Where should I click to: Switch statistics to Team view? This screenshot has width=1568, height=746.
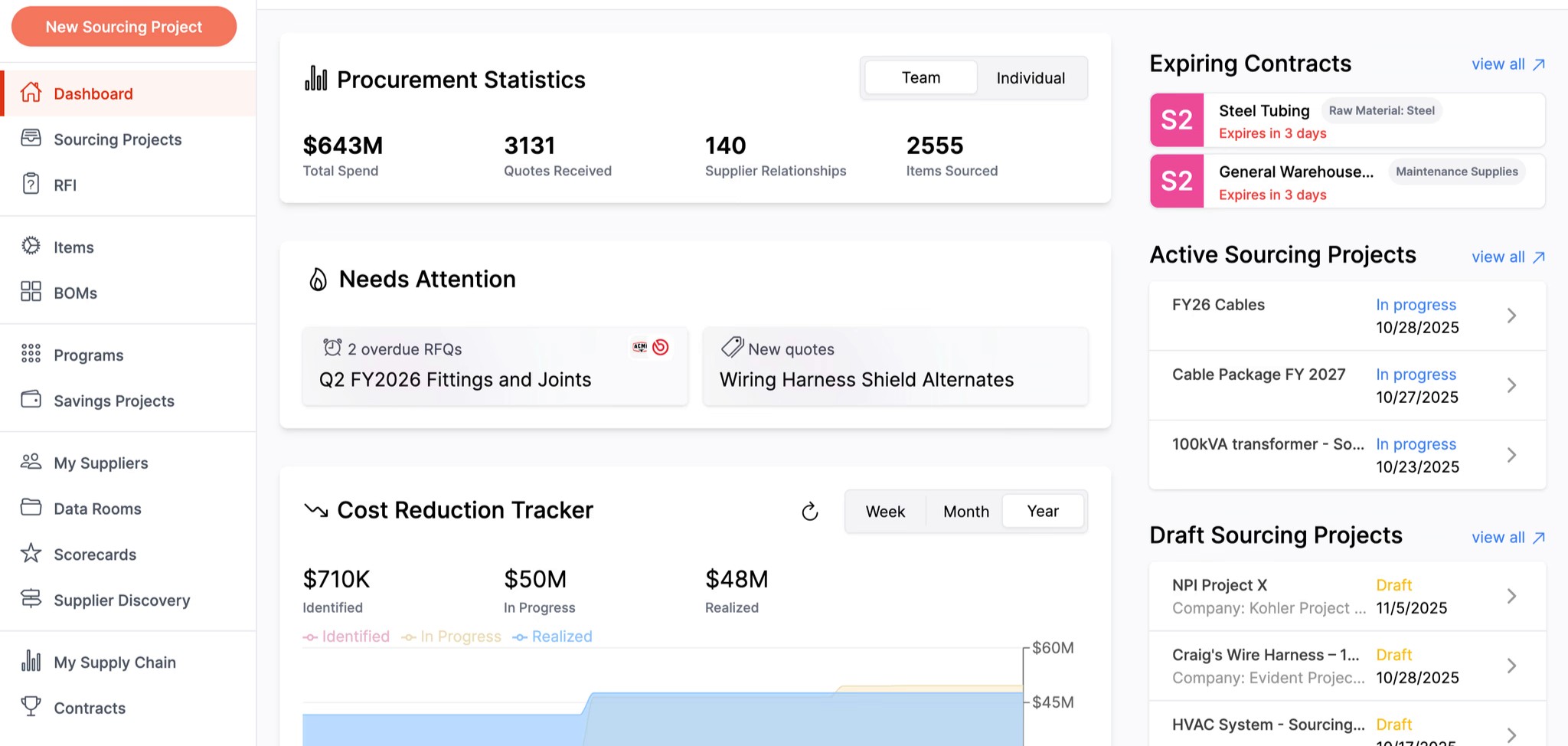pos(921,77)
